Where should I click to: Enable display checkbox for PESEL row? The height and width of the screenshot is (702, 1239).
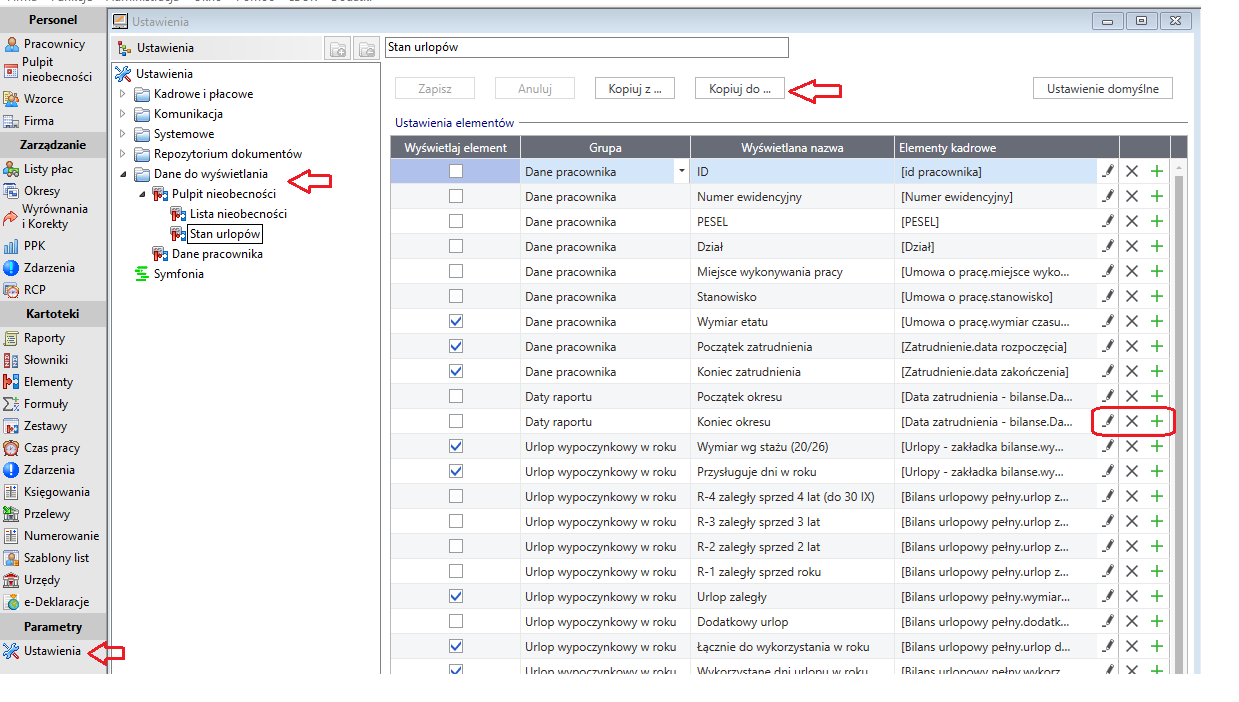(x=456, y=221)
